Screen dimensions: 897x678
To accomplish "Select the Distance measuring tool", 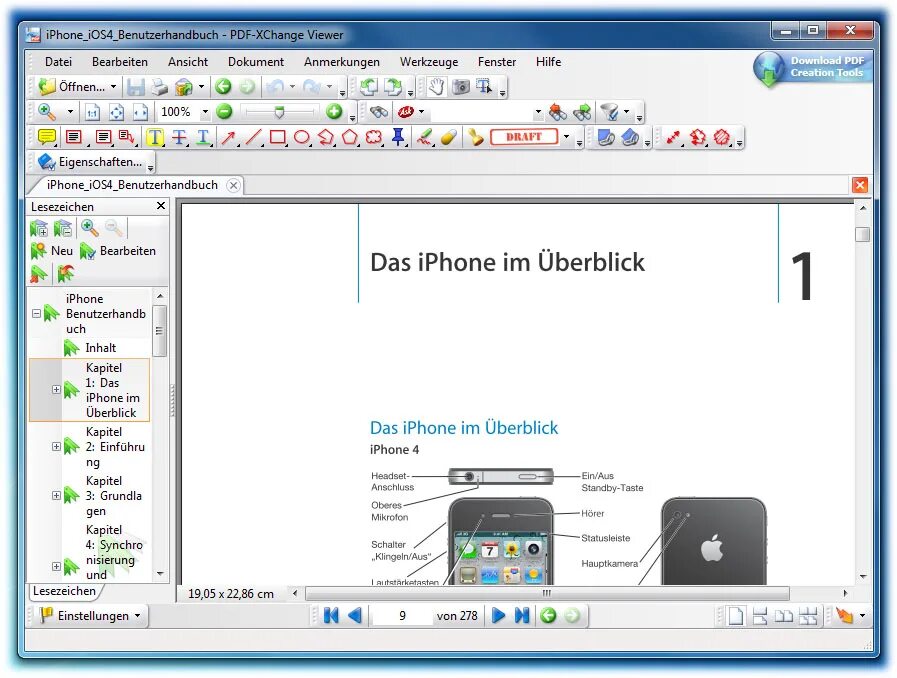I will (673, 137).
